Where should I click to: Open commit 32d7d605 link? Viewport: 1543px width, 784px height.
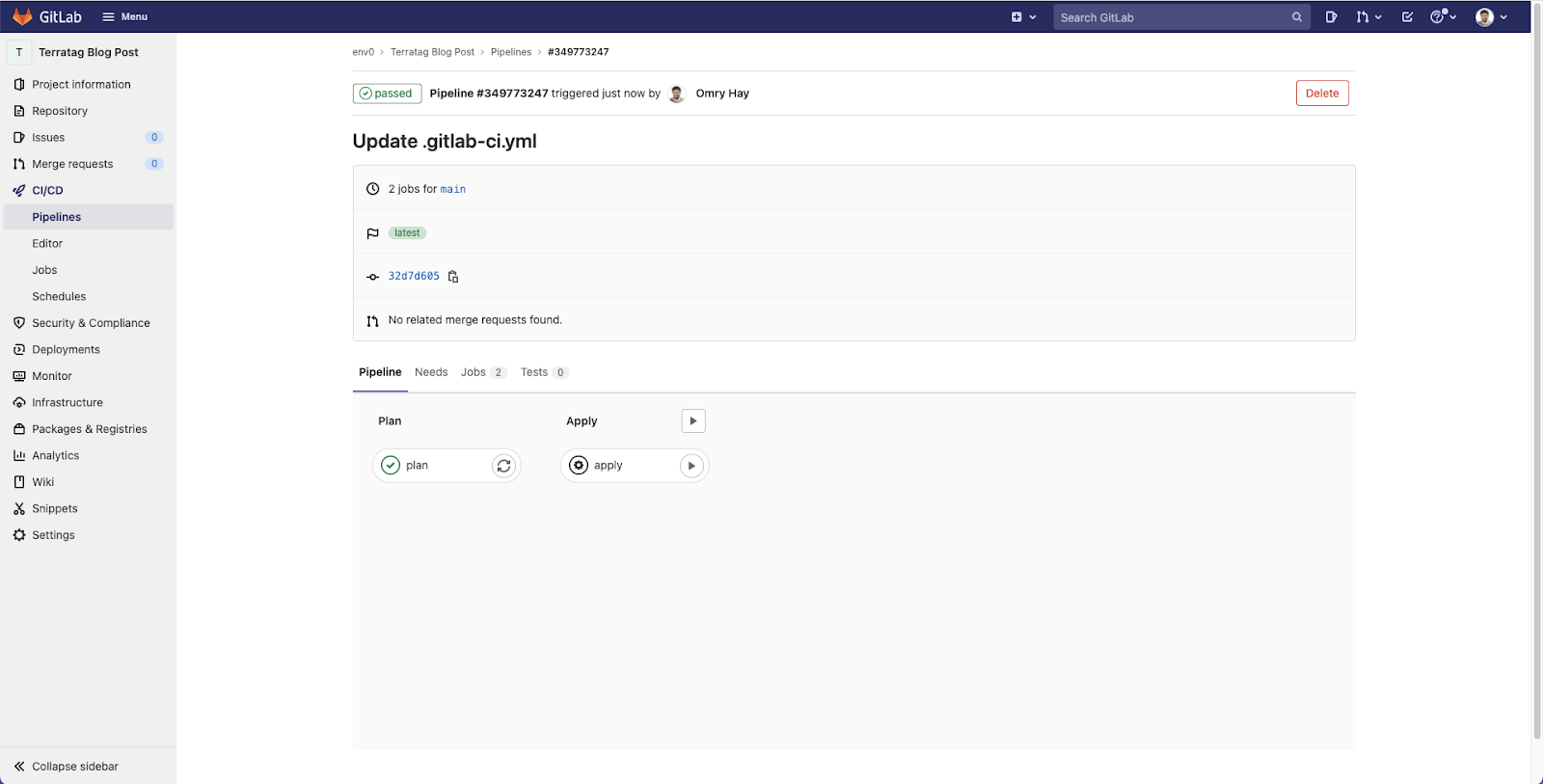(414, 276)
